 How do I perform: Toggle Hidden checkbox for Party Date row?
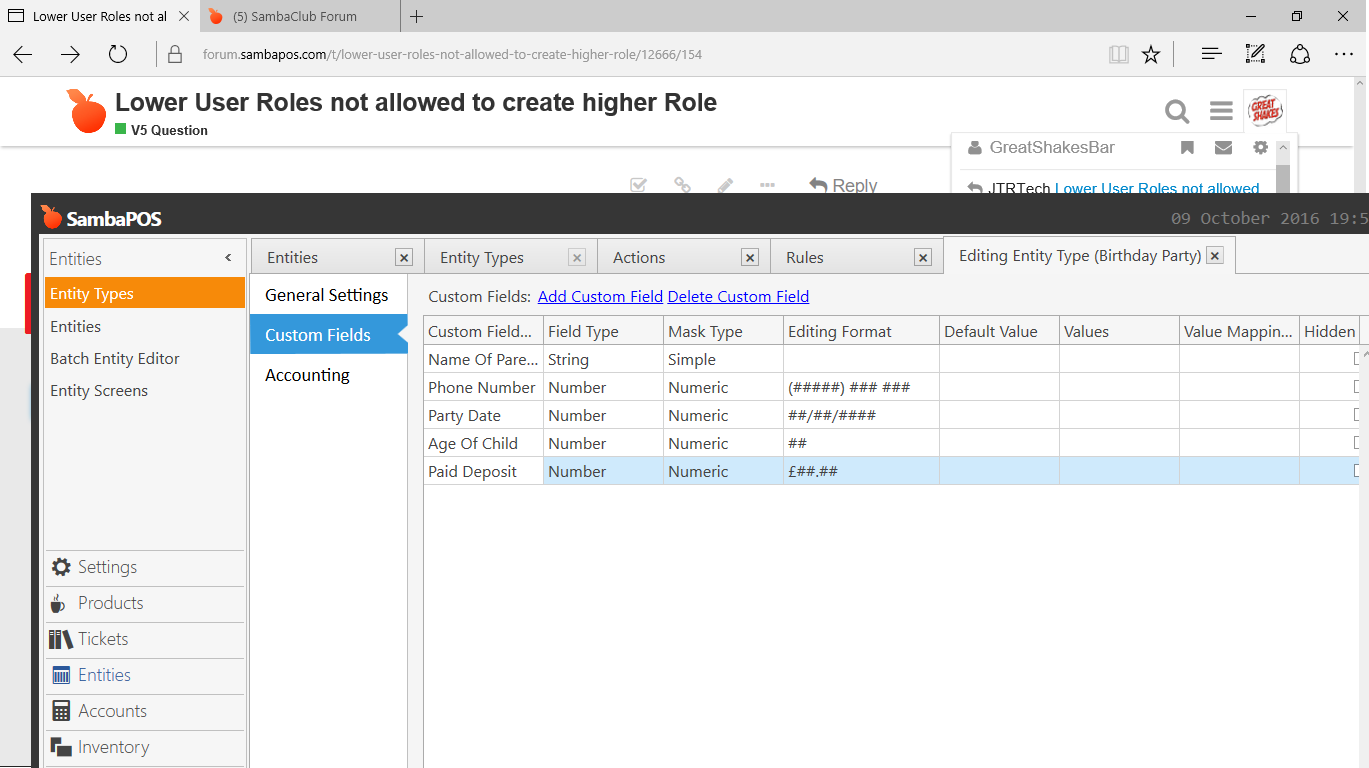point(1358,415)
